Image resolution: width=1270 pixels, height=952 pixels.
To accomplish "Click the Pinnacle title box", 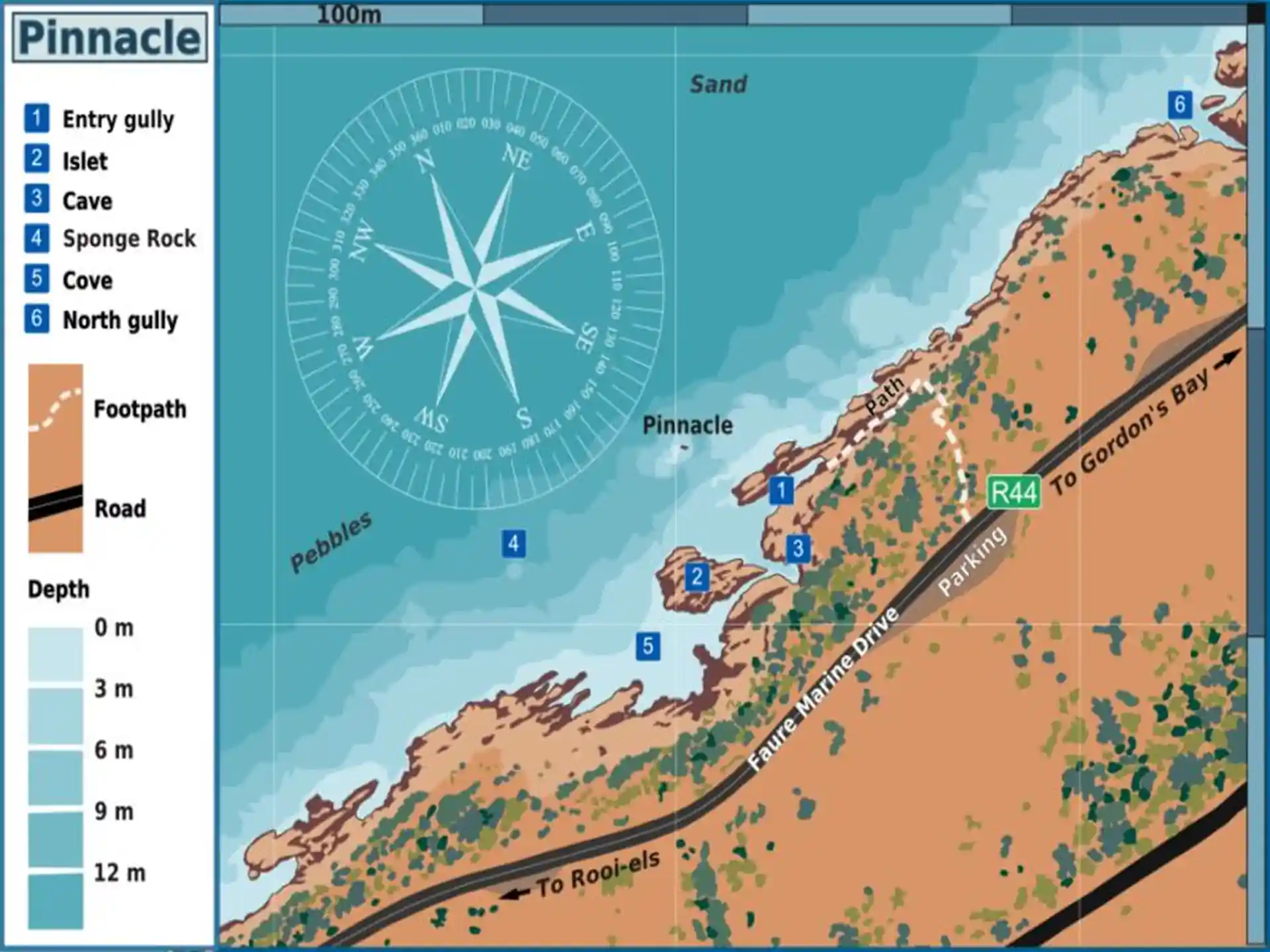I will coord(110,38).
